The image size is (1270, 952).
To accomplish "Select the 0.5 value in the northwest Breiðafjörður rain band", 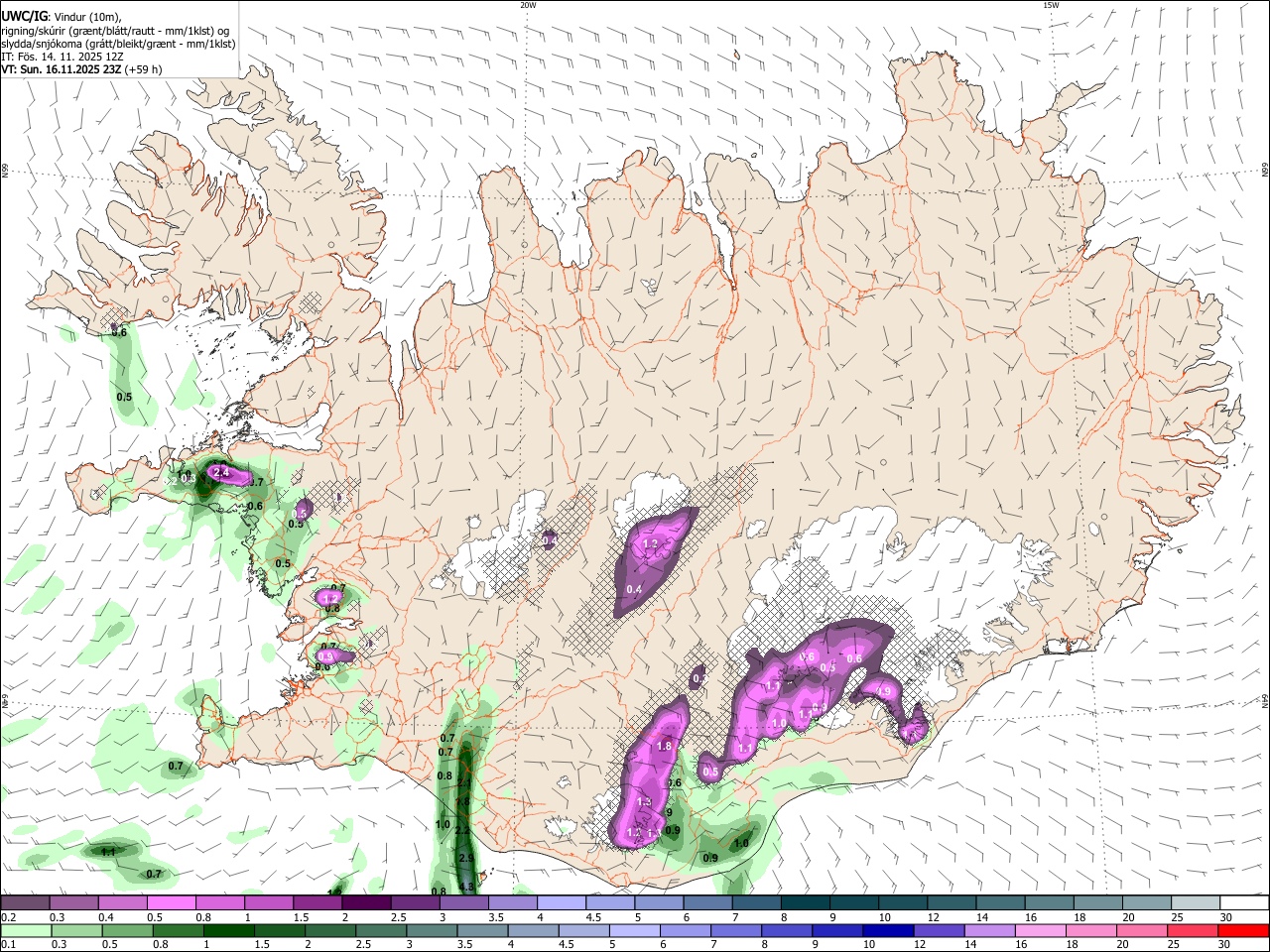I will pos(124,397).
